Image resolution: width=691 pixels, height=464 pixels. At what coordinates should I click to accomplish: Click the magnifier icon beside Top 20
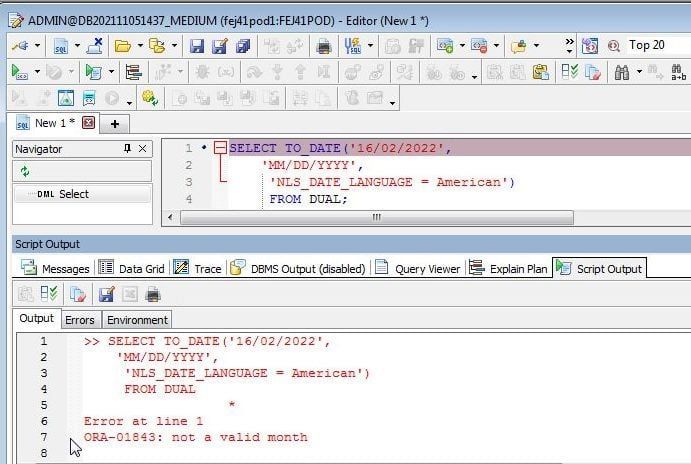pos(613,45)
